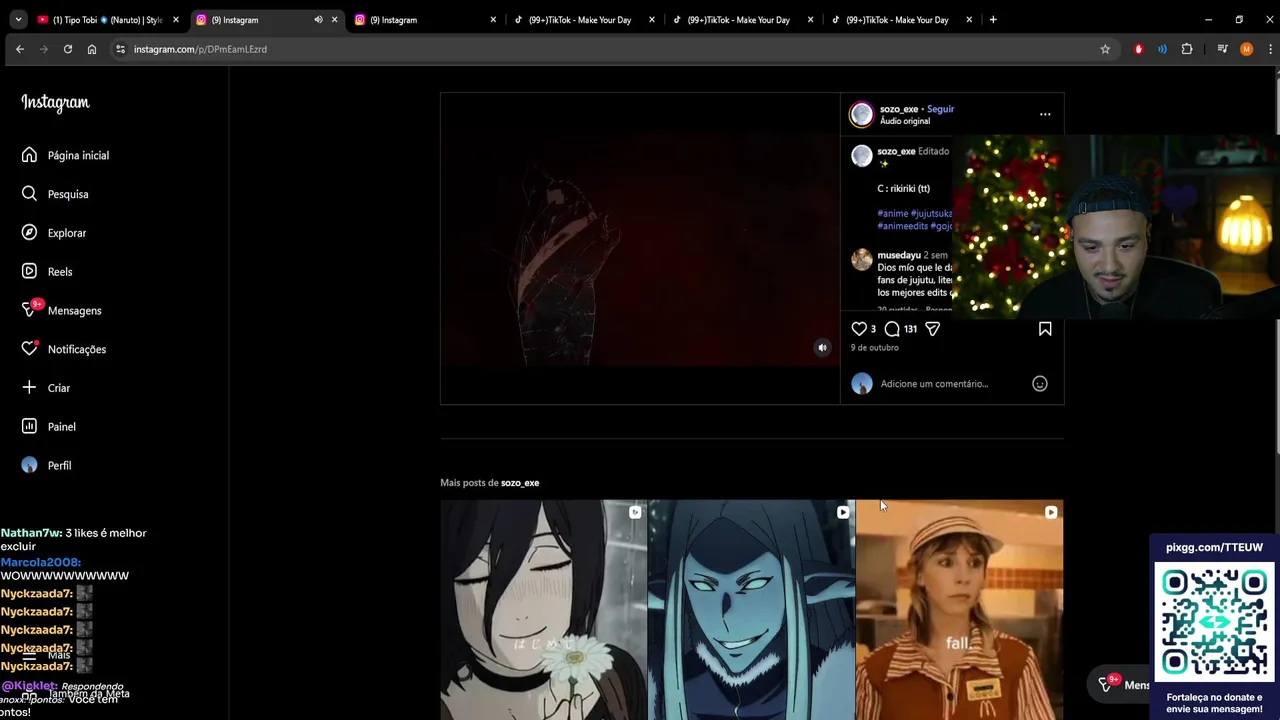Image resolution: width=1280 pixels, height=720 pixels.
Task: Switch to third TikTok Make Your Day tab
Action: point(901,20)
